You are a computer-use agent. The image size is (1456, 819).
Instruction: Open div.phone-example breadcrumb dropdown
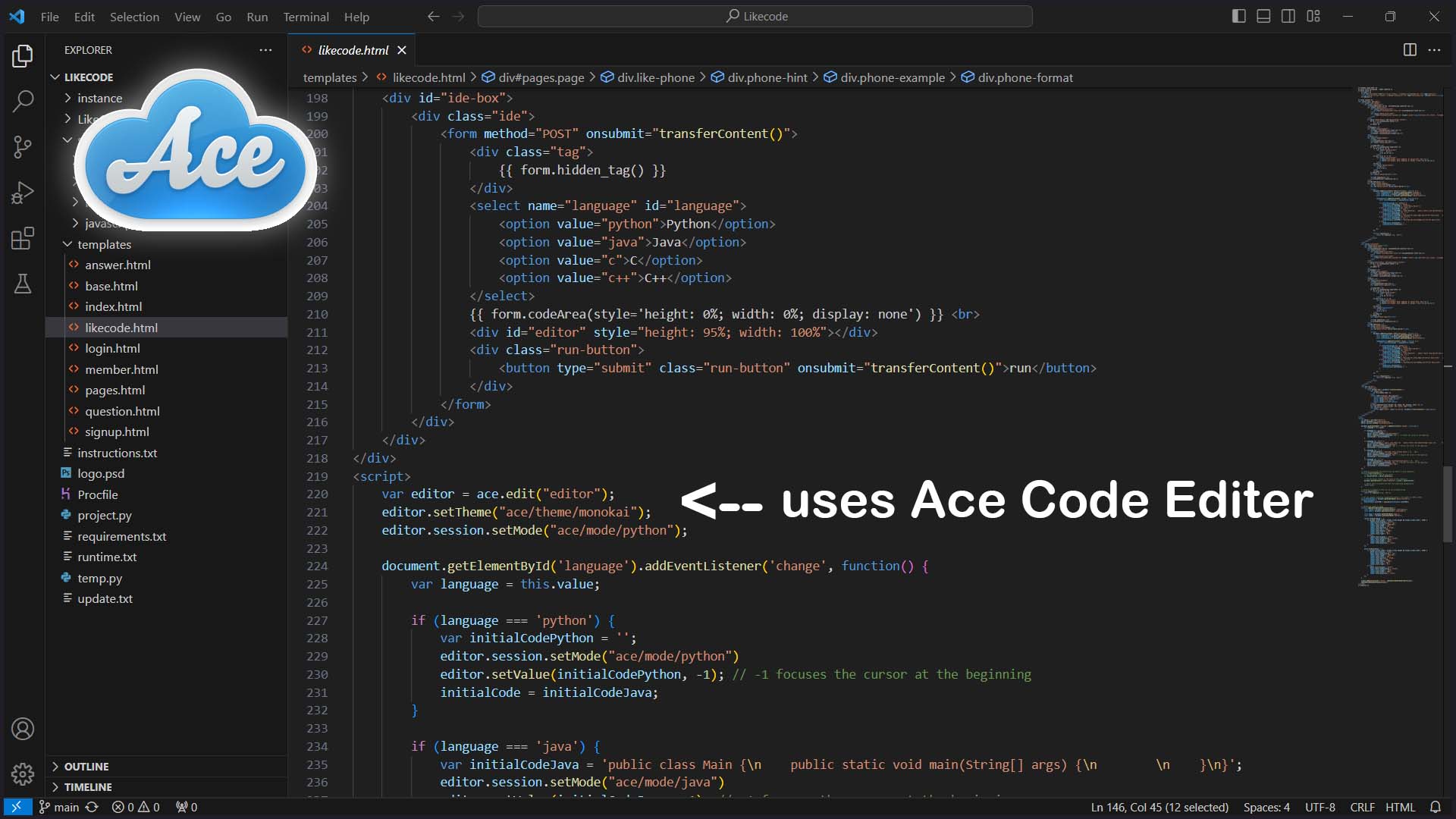point(884,77)
